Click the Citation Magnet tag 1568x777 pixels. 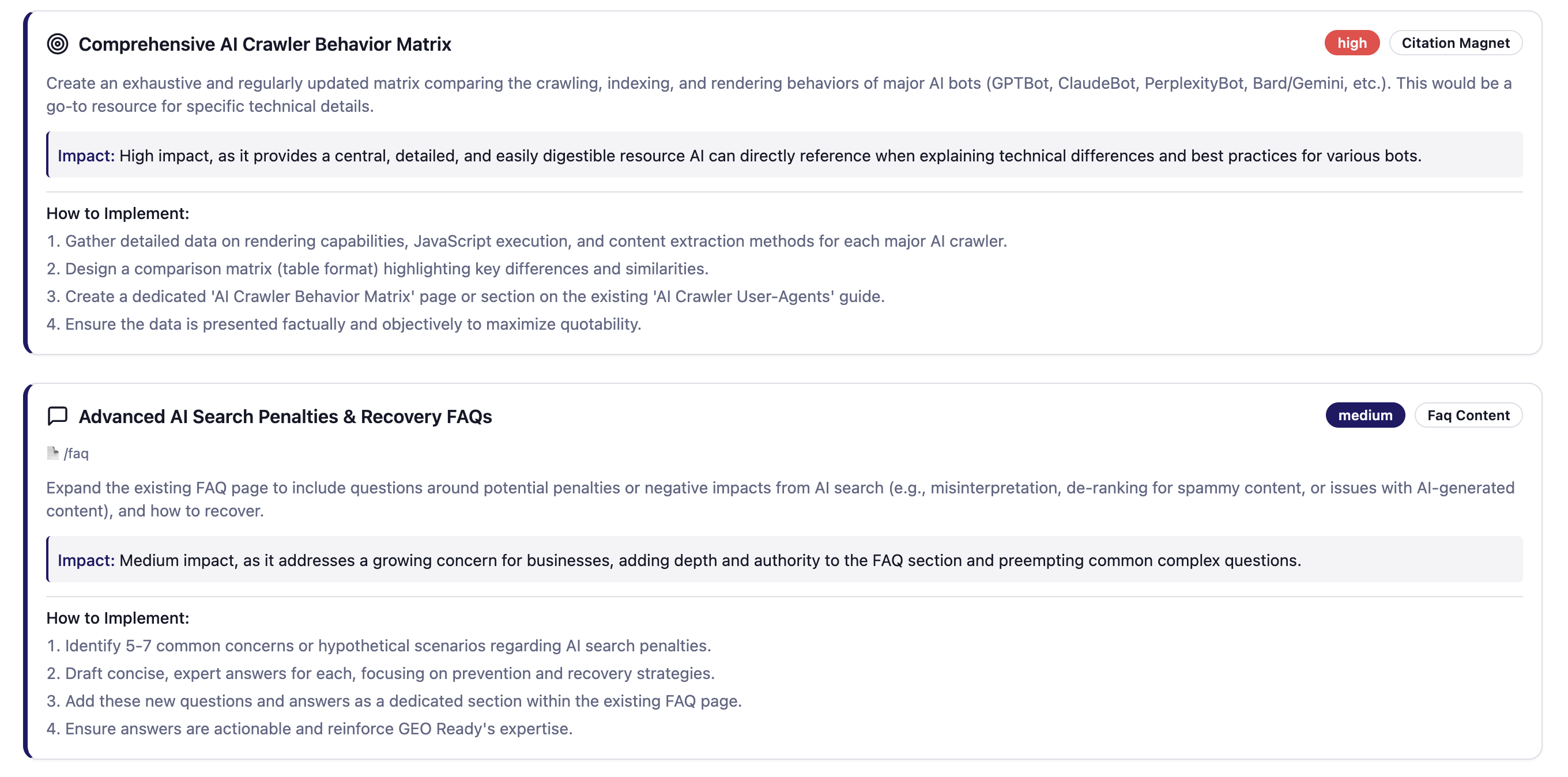(1456, 43)
